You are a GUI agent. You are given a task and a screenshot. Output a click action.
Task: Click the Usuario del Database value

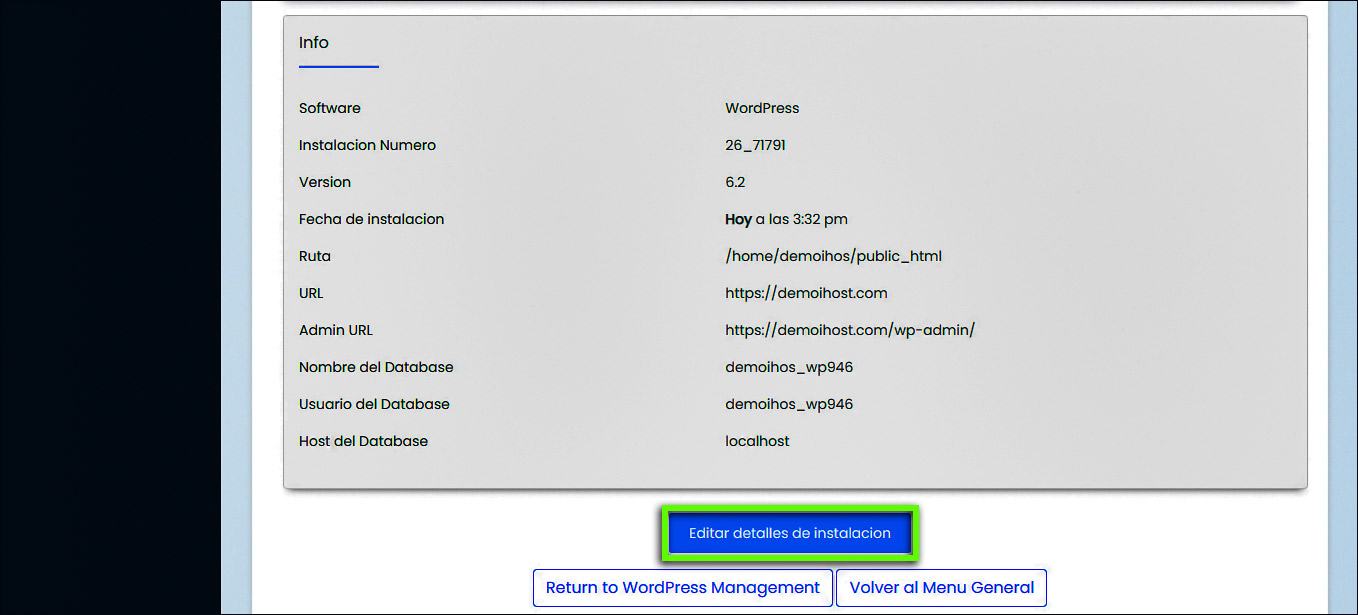pyautogui.click(x=789, y=404)
